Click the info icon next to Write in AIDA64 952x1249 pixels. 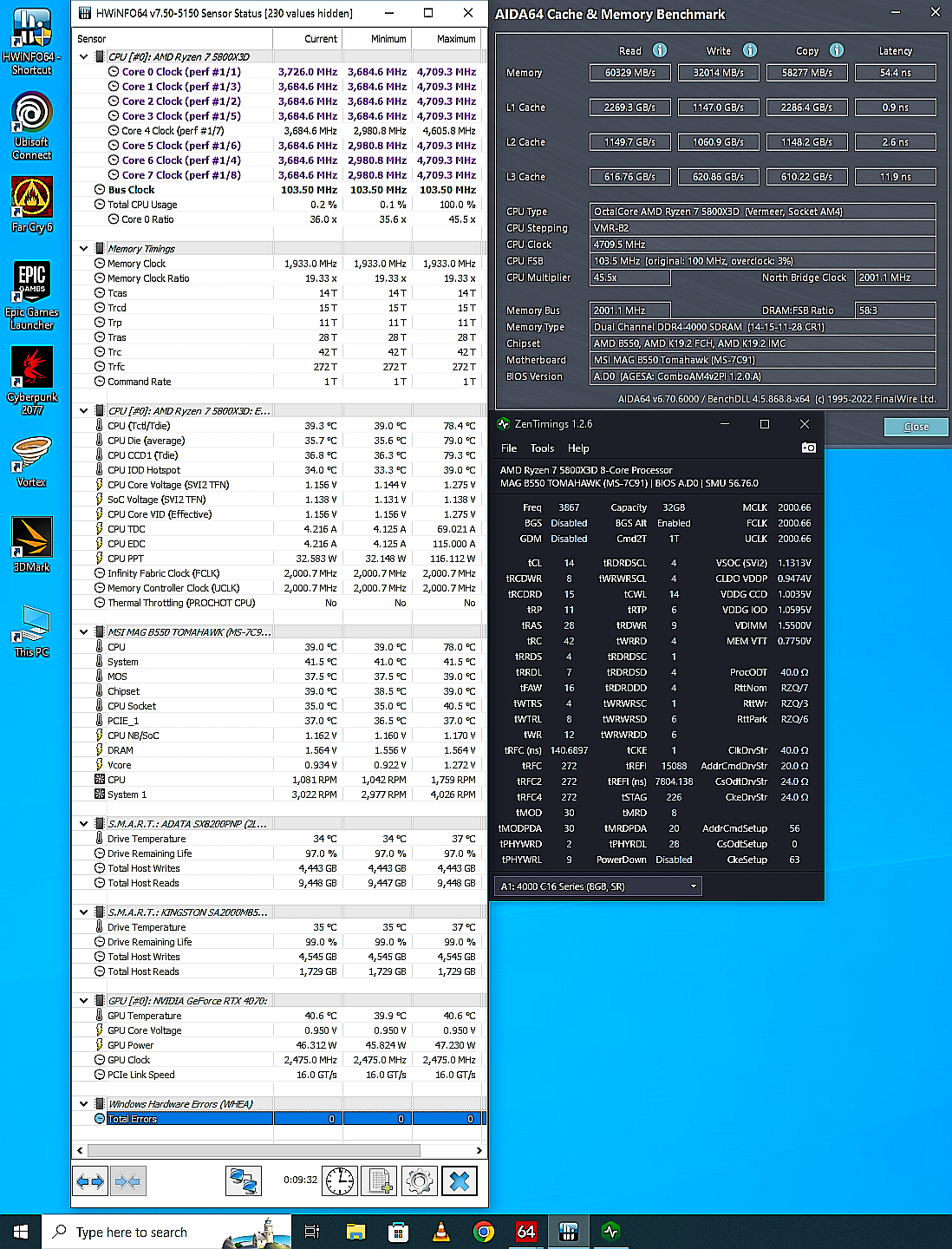click(750, 50)
